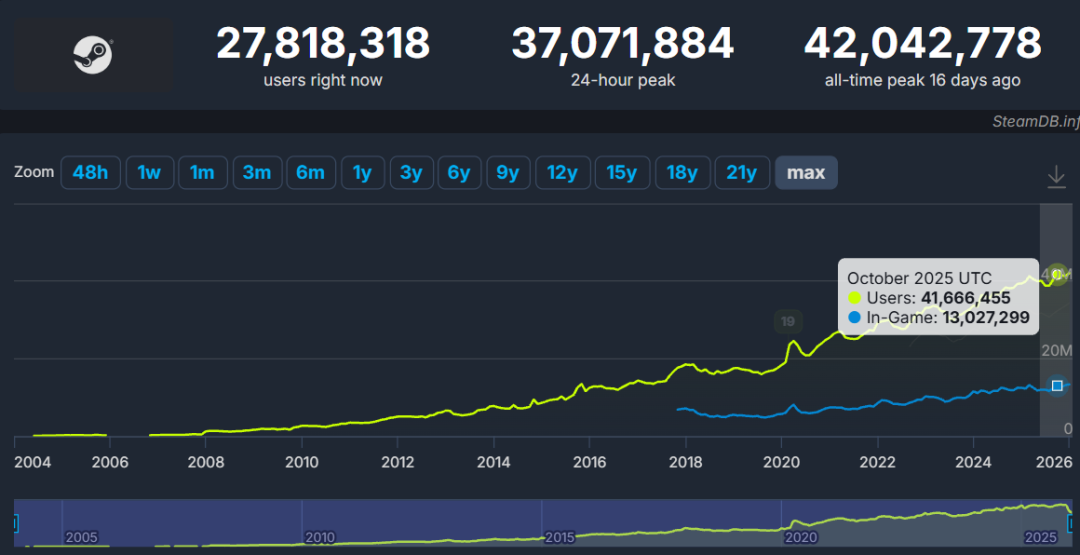Click the blue In-Game square data marker
This screenshot has height=555, width=1080.
click(x=1057, y=386)
